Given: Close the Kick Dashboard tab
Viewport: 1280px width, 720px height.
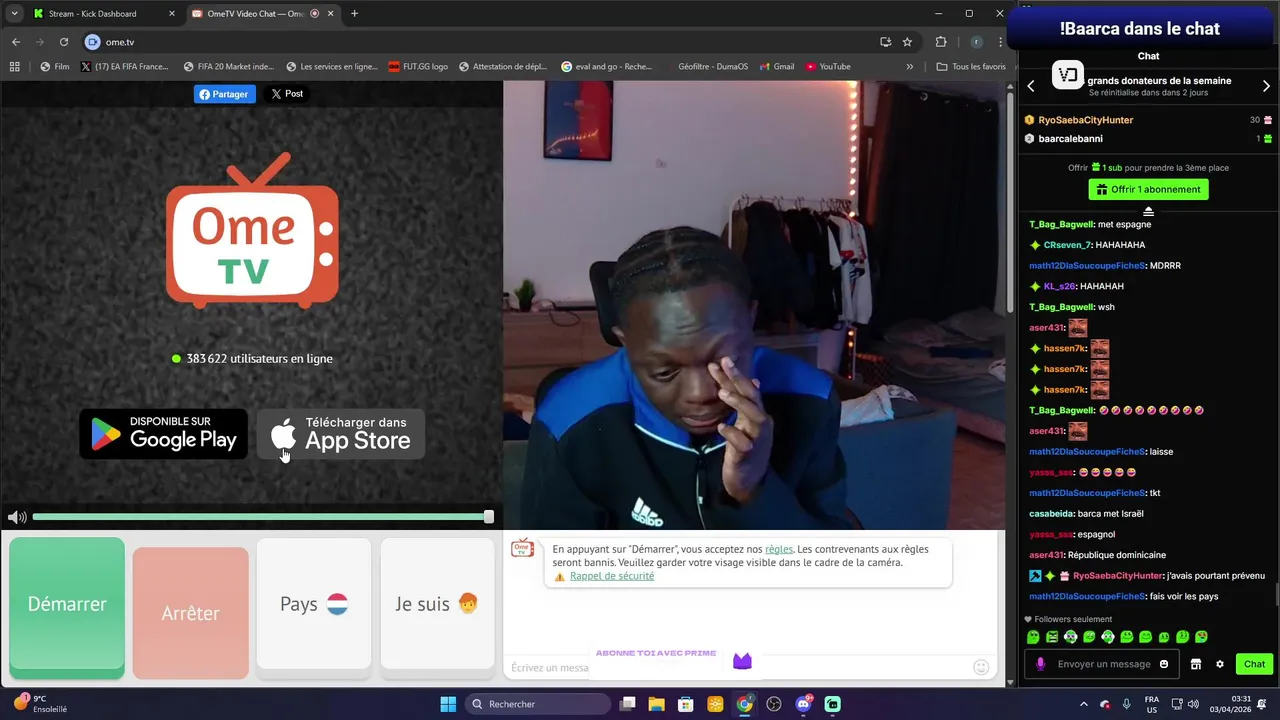Looking at the screenshot, I should (x=172, y=14).
